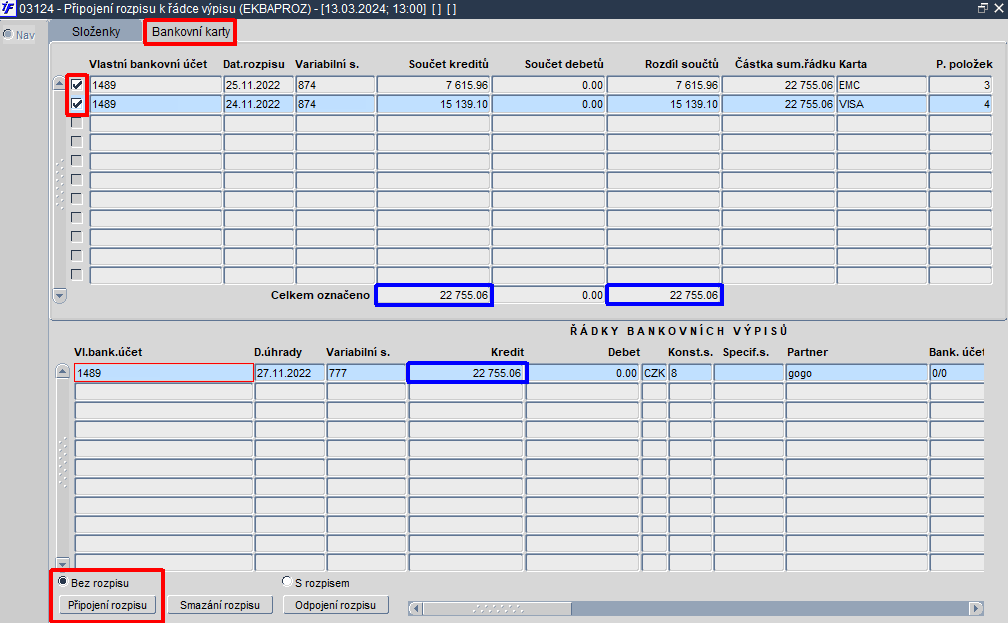
Task: Click the Vl.bank.účet field containing 1489
Action: [164, 373]
